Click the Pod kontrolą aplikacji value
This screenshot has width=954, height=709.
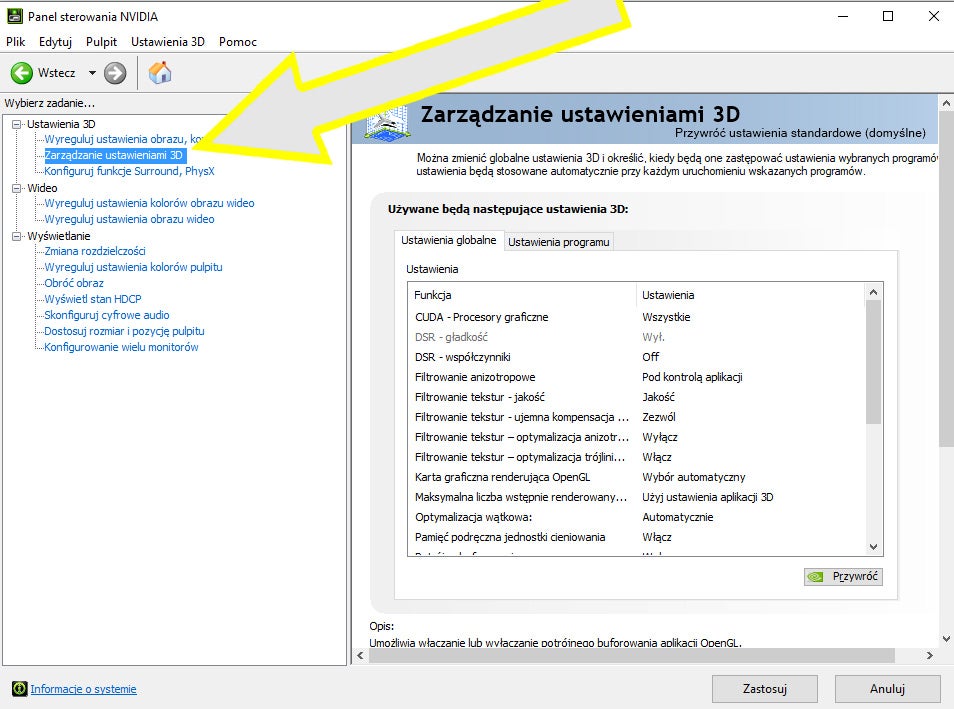[692, 377]
